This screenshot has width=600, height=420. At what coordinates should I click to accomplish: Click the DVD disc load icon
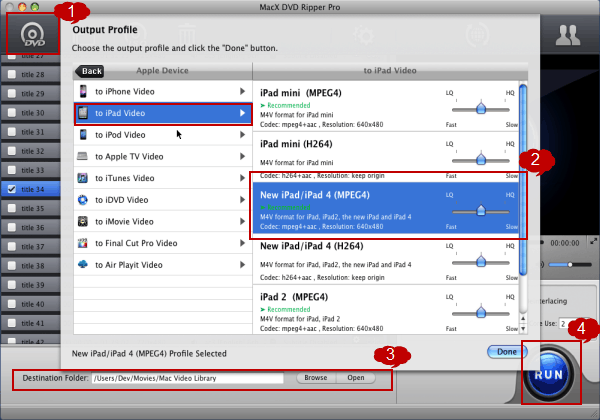(33, 35)
